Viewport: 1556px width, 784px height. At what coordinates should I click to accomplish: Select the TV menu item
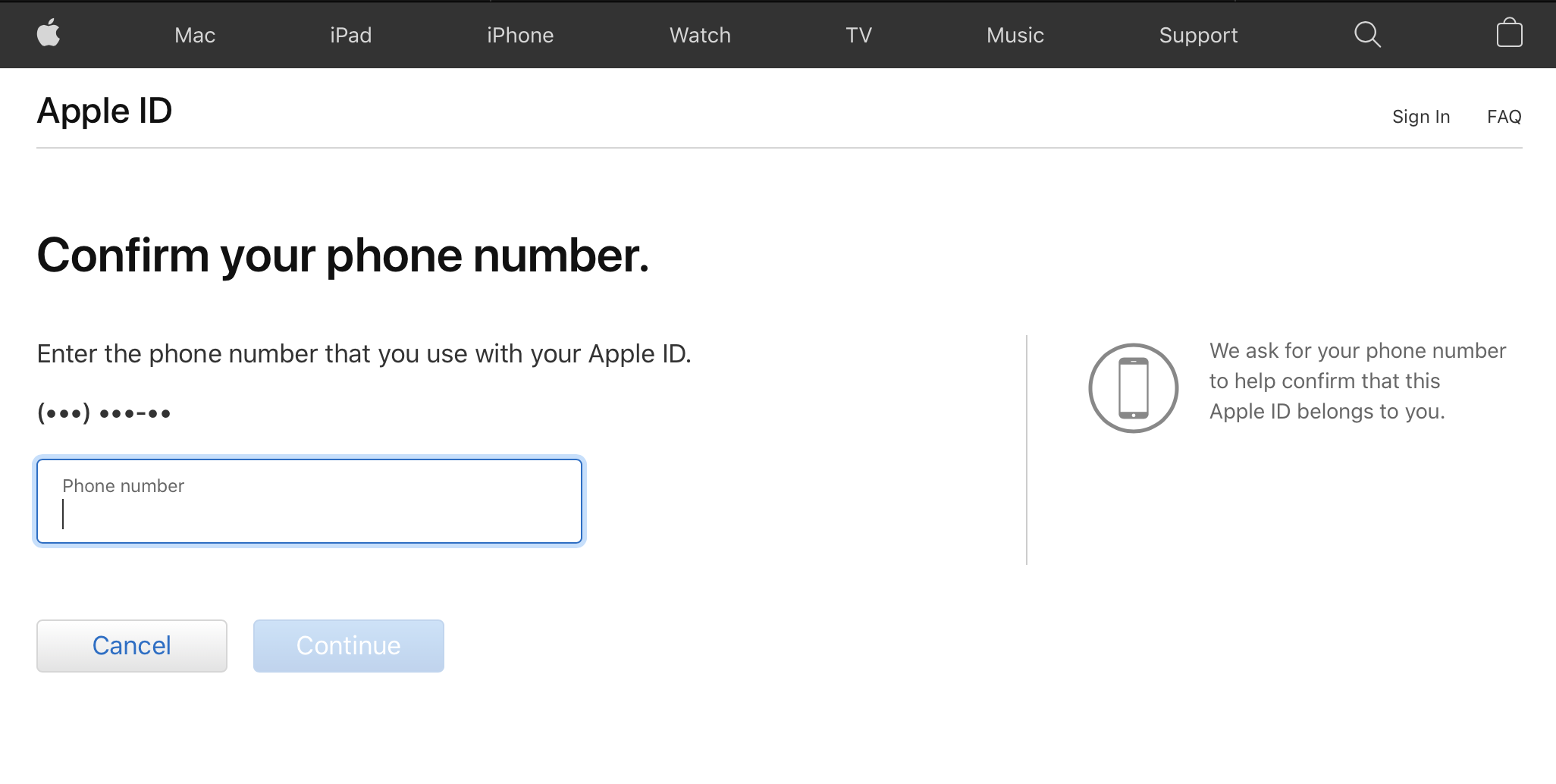pos(858,35)
